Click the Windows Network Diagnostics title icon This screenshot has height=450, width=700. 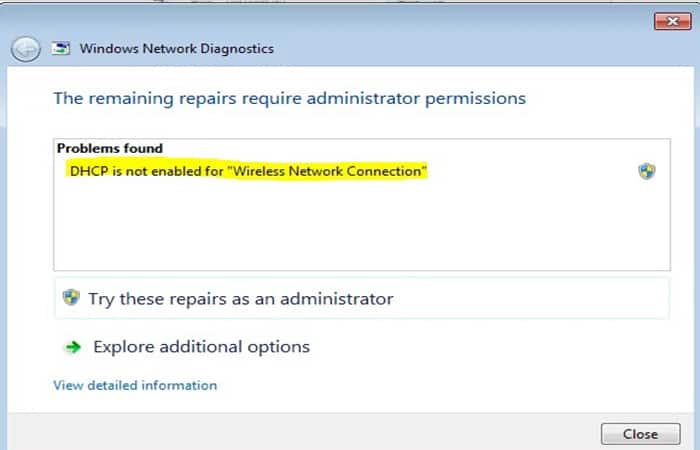pyautogui.click(x=61, y=48)
